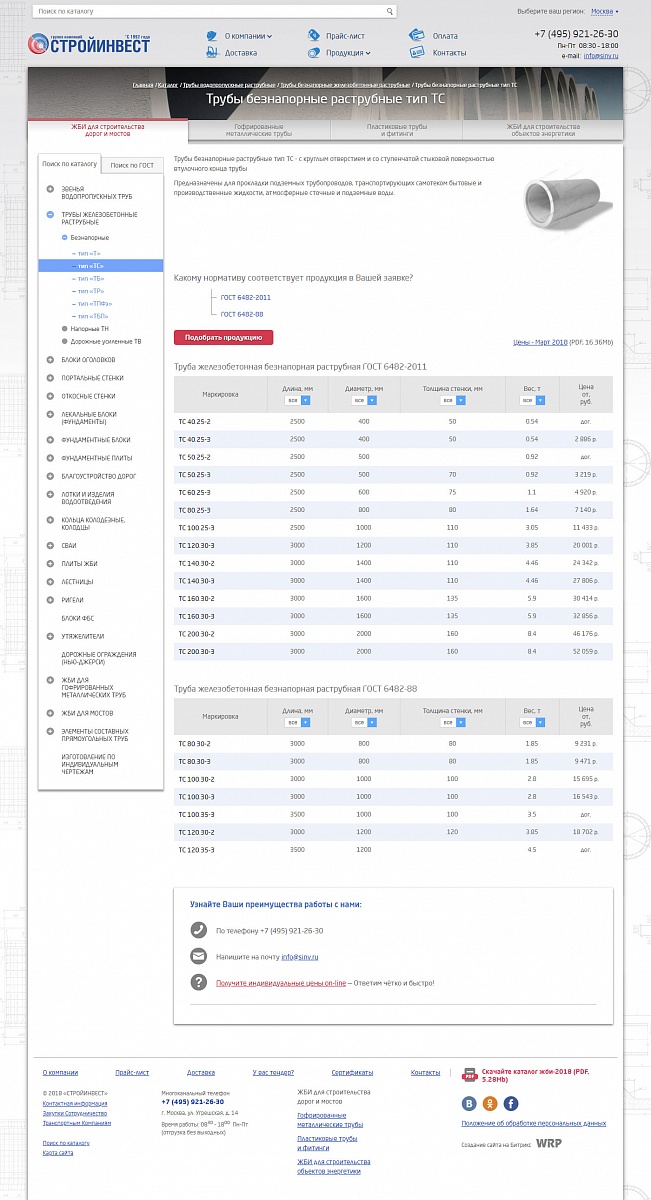Viewport: 651px width, 1200px height.
Task: Open Блоки ФБС sidebar item
Action: (x=78, y=618)
